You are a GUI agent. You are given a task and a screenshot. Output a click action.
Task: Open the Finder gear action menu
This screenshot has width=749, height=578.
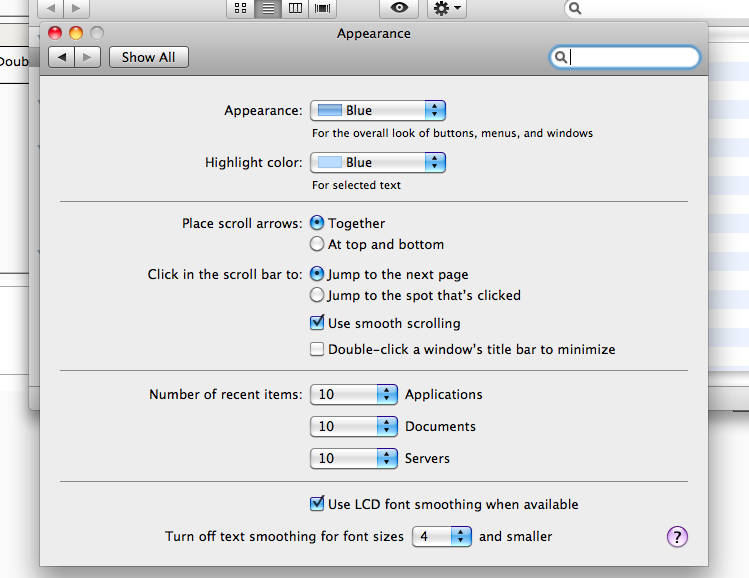tap(447, 8)
